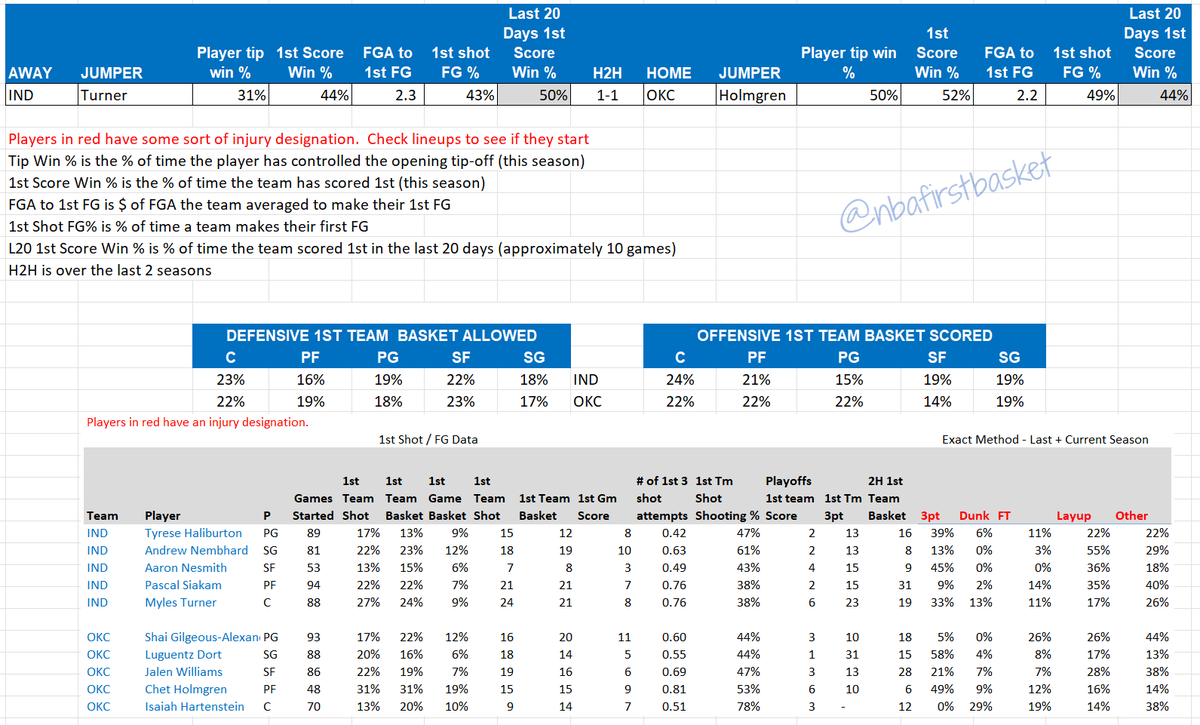This screenshot has width=1200, height=725.
Task: Select Gilgeous-Alexander's 93 games started cell
Action: coord(313,637)
